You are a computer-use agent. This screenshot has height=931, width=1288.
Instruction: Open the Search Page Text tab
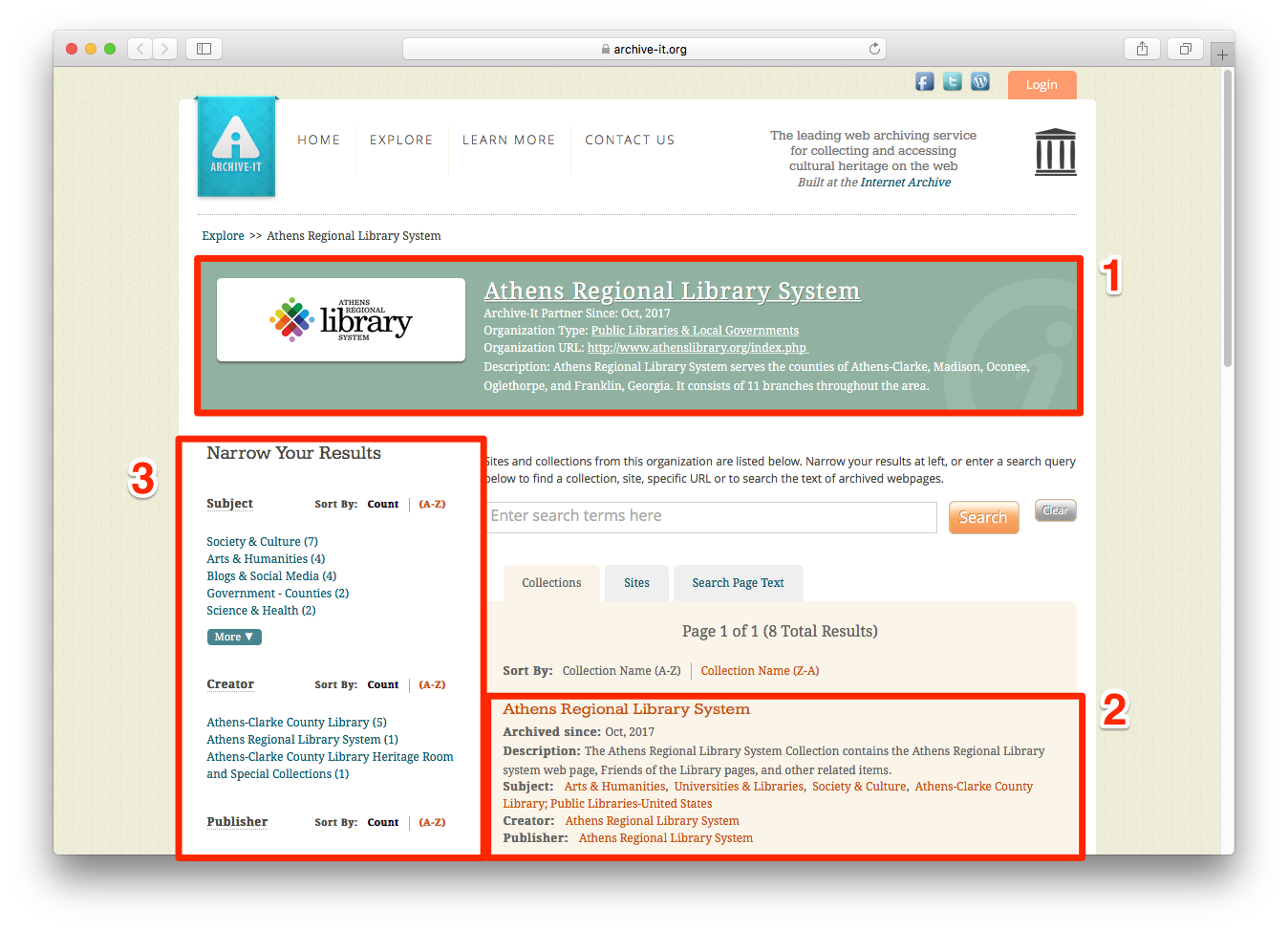[x=738, y=583]
